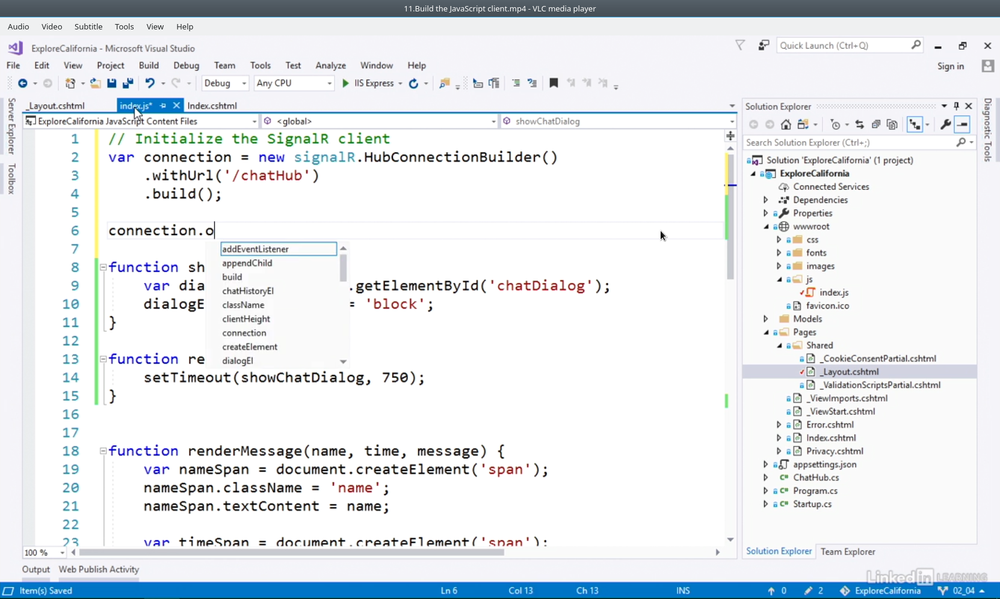Expand the ChatHub.cs node
The image size is (1000, 599).
click(x=766, y=477)
